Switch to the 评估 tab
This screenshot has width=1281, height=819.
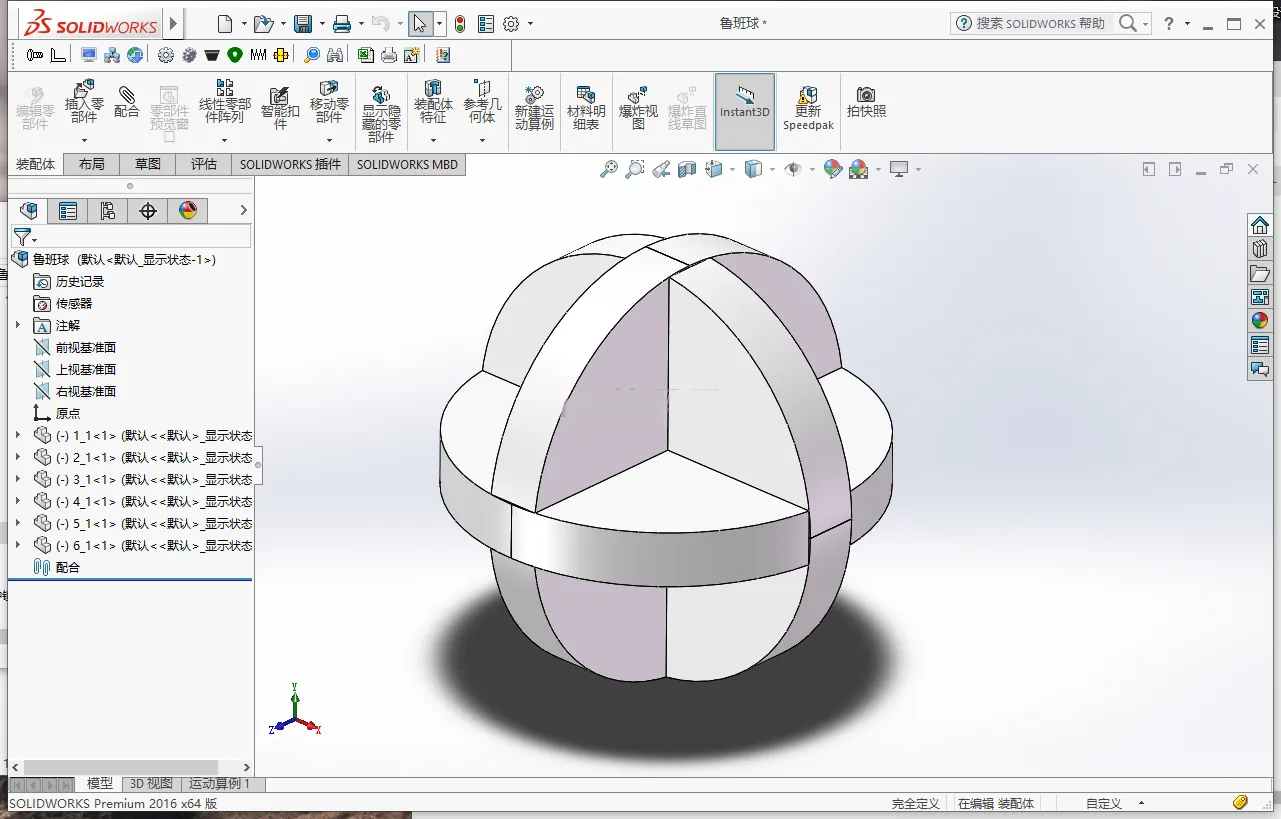click(204, 164)
